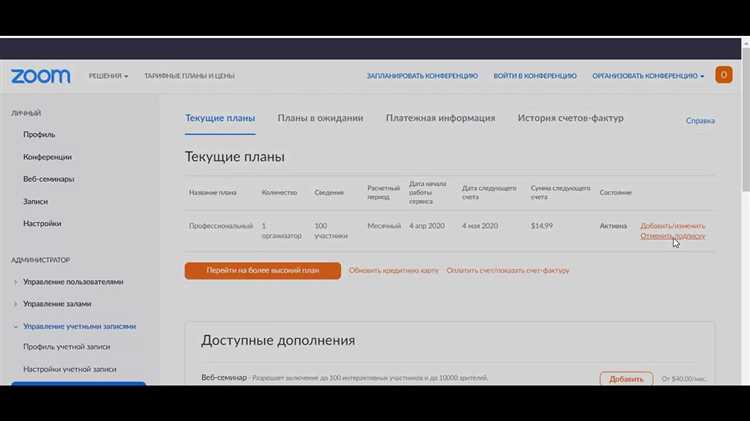The height and width of the screenshot is (421, 750).
Task: Open История счетов-фактур tab
Action: click(571, 118)
